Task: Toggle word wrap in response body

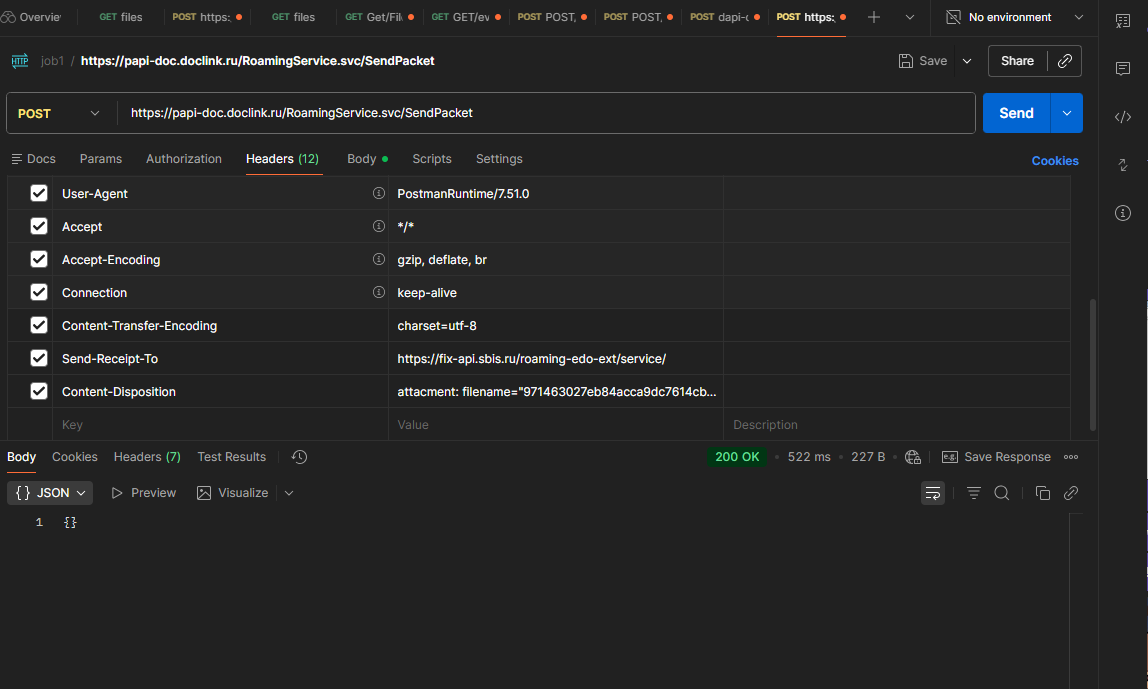Action: pyautogui.click(x=933, y=494)
